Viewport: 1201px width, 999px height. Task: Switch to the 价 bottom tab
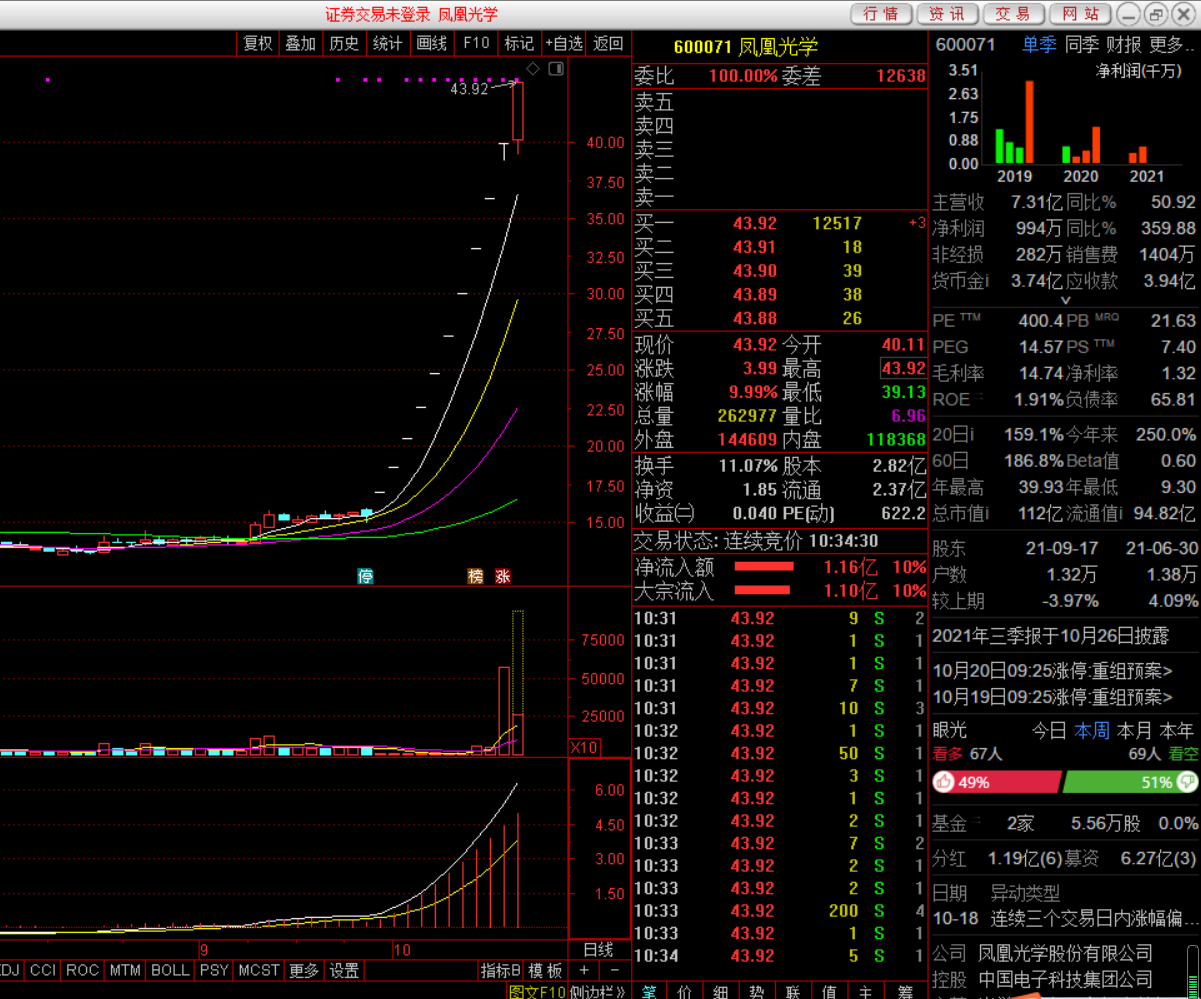[x=684, y=992]
